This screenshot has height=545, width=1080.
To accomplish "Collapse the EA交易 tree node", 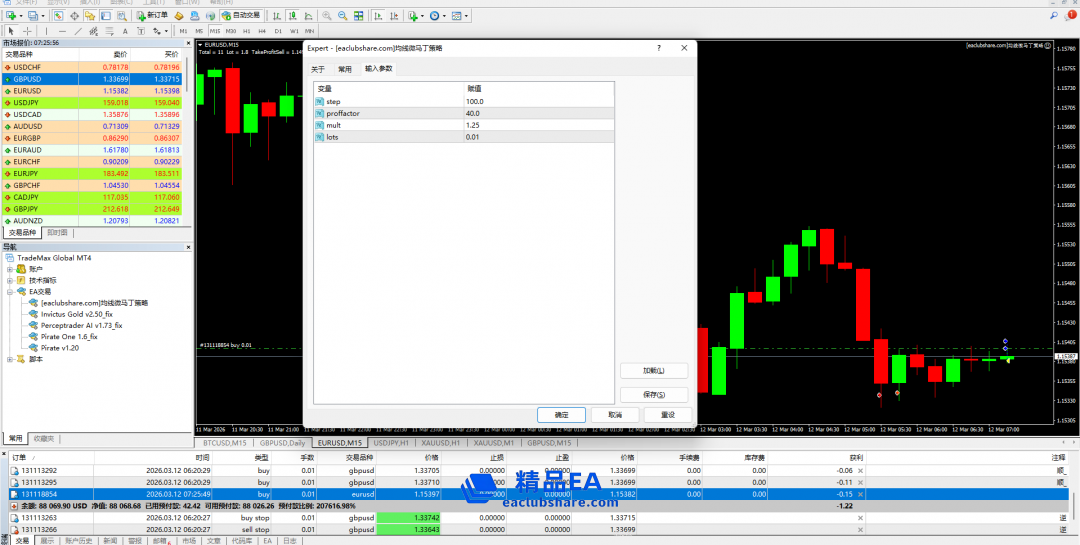I will [x=10, y=292].
